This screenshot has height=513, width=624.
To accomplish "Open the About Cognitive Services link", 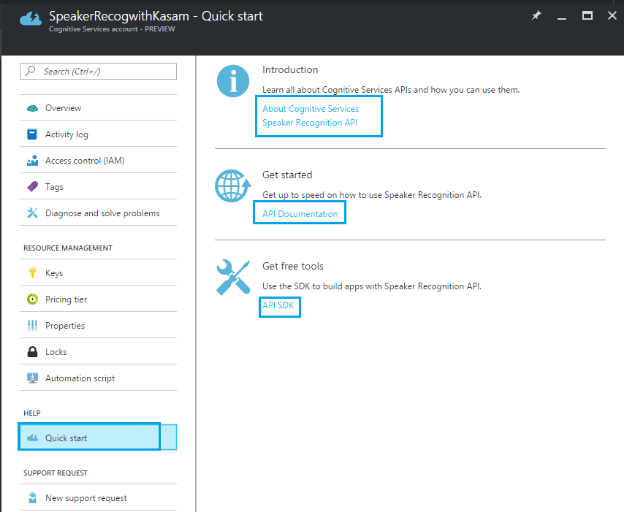I will 310,108.
